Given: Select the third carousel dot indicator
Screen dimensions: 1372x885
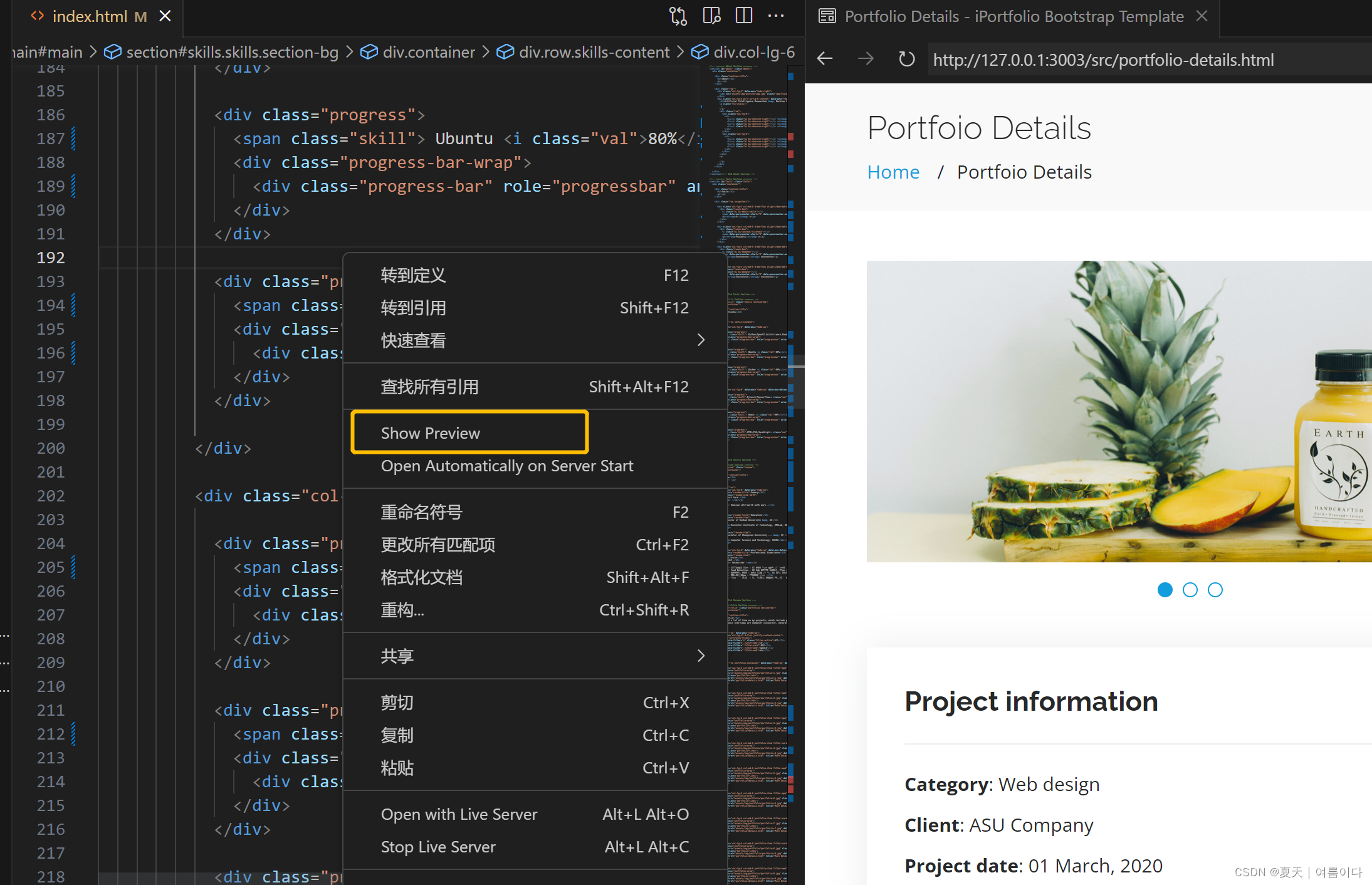Looking at the screenshot, I should point(1215,590).
